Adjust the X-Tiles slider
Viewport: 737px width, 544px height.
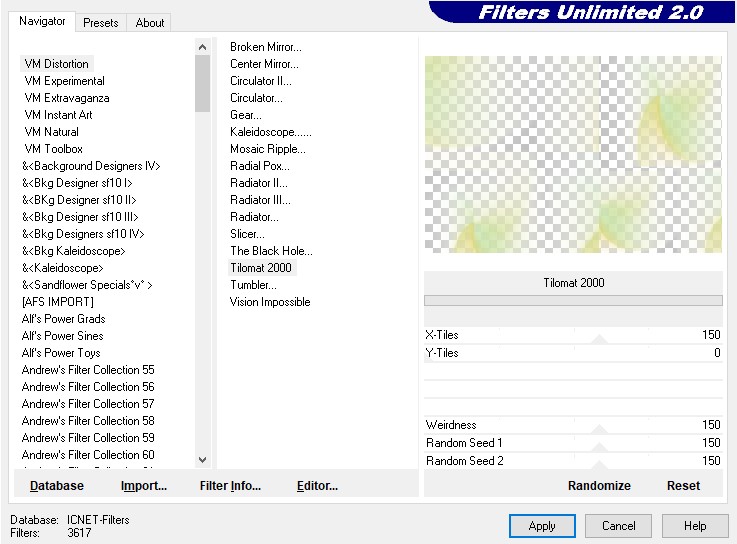click(598, 336)
